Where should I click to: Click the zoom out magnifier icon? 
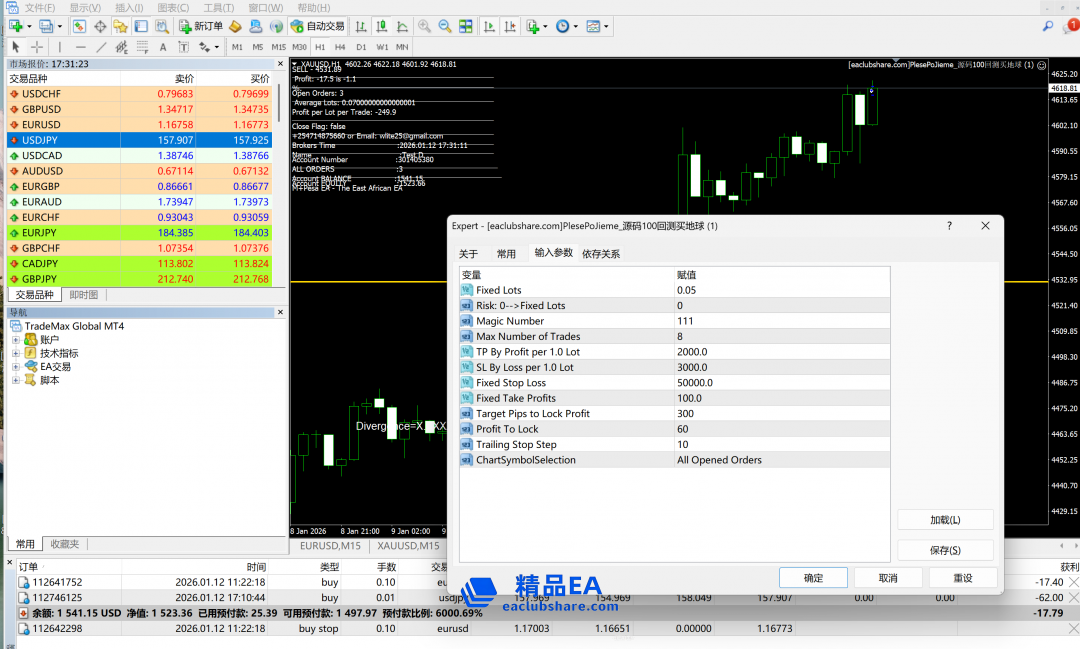[445, 26]
